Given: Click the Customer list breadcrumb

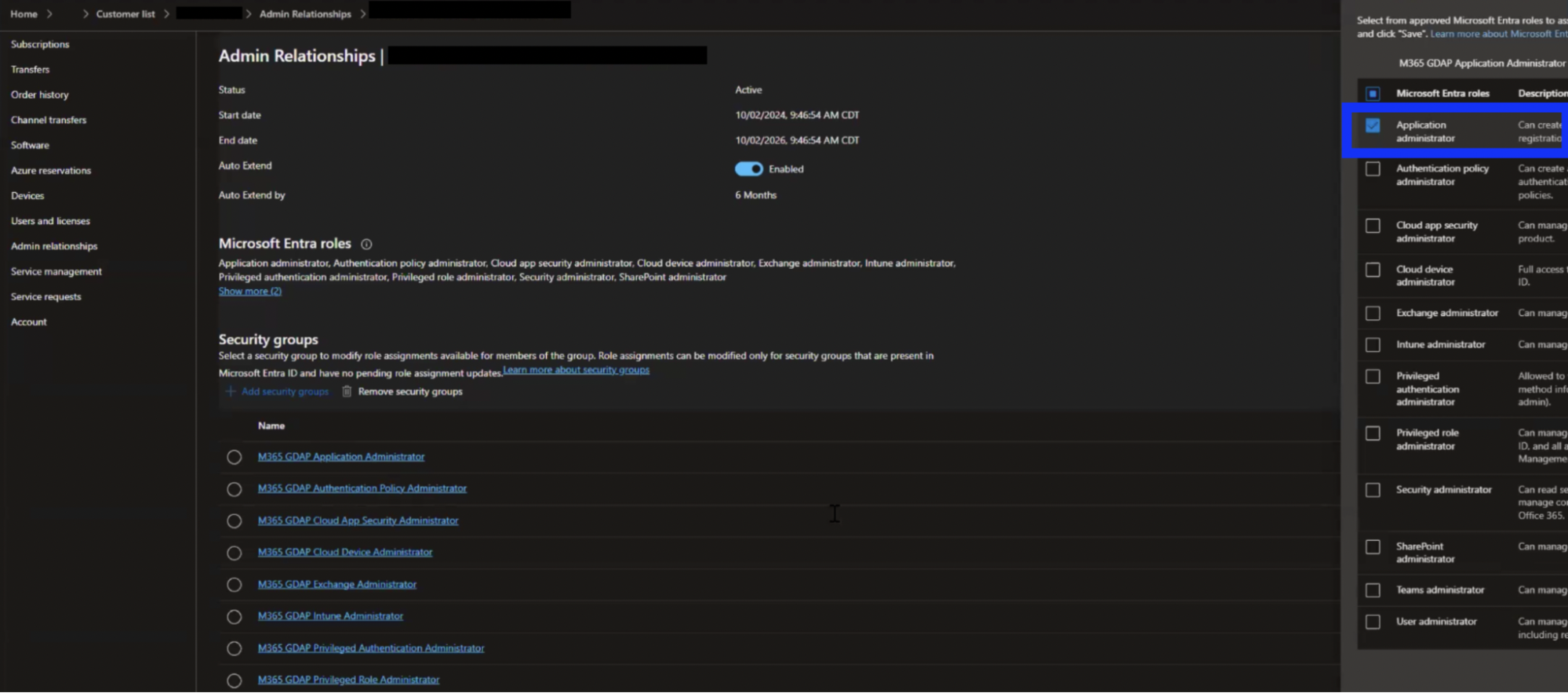Looking at the screenshot, I should [x=126, y=14].
